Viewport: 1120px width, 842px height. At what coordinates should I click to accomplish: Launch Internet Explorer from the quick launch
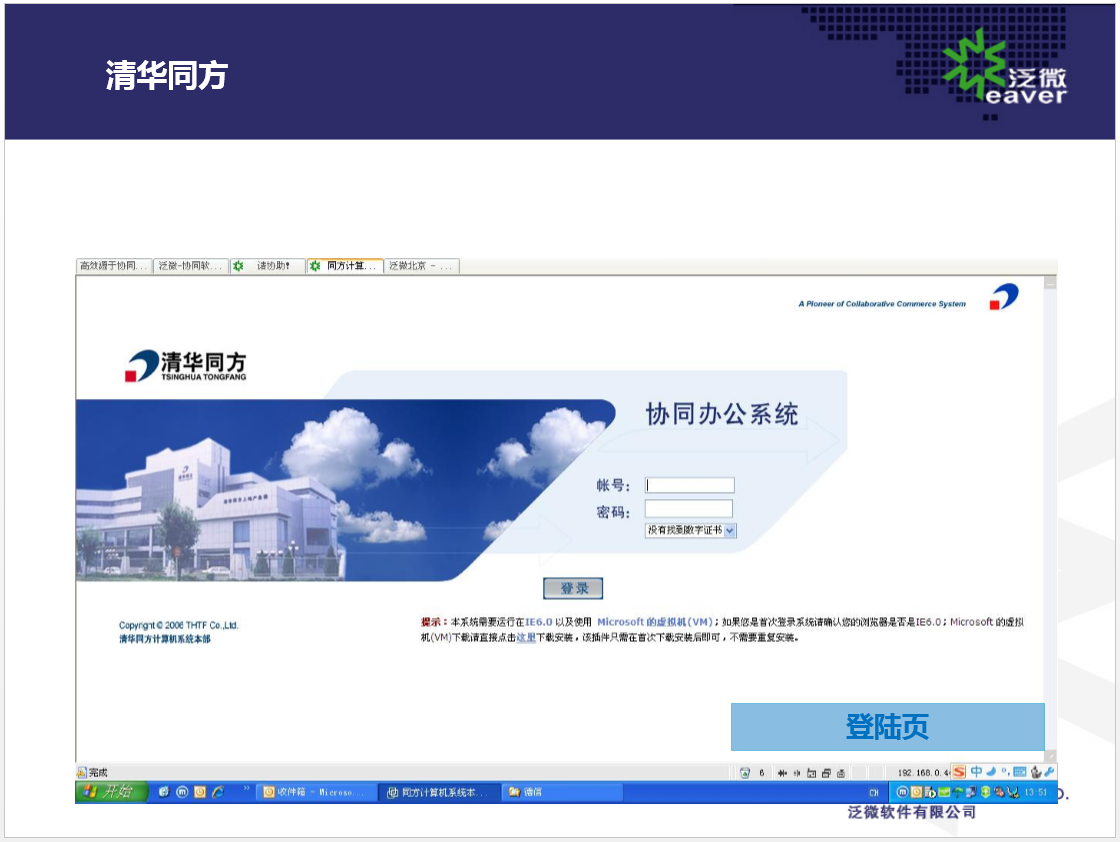point(218,792)
